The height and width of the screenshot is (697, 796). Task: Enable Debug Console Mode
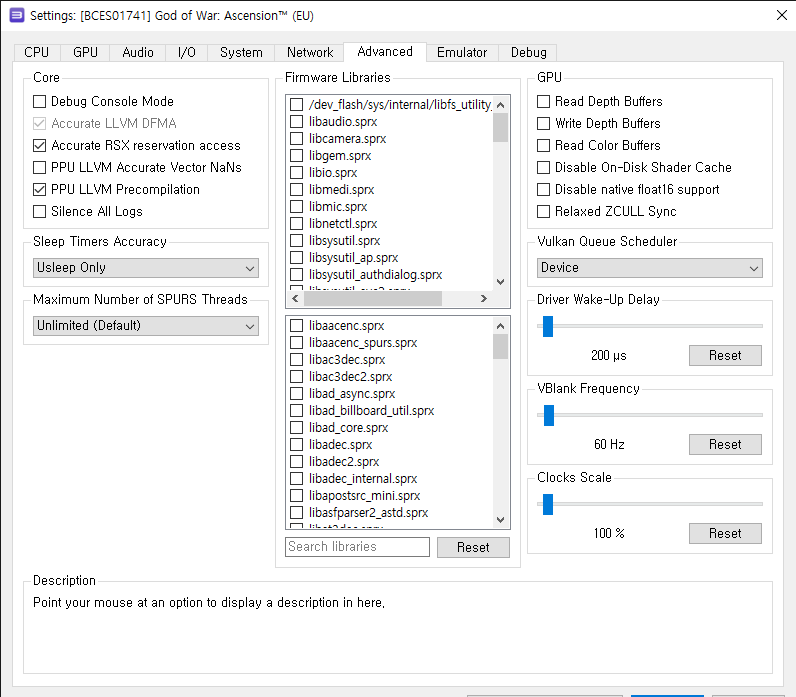(x=40, y=102)
